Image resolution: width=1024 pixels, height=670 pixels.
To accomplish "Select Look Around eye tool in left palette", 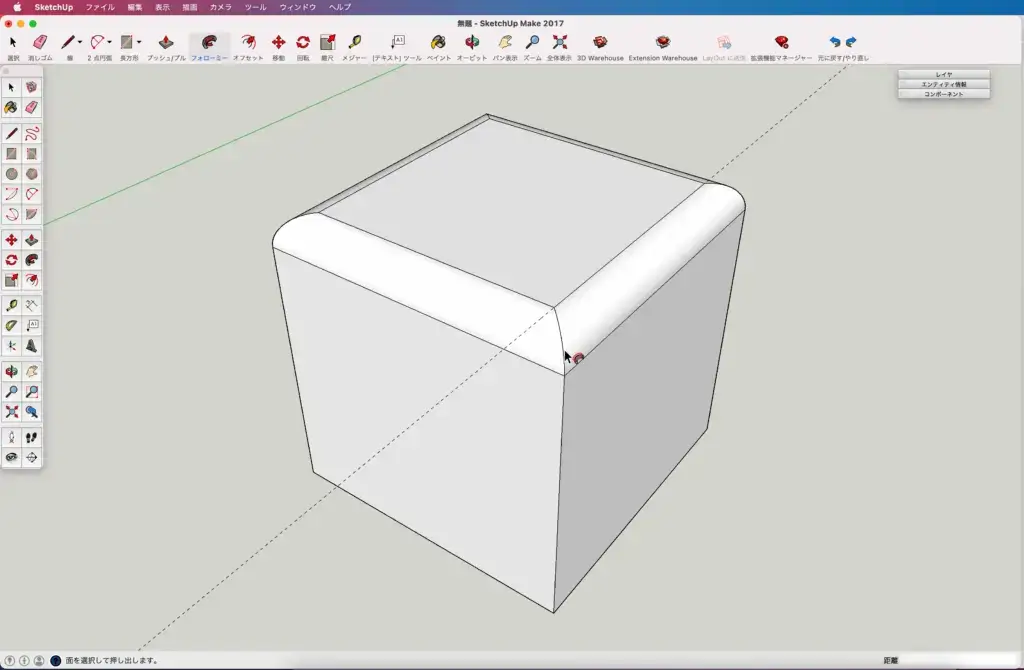I will 11,457.
